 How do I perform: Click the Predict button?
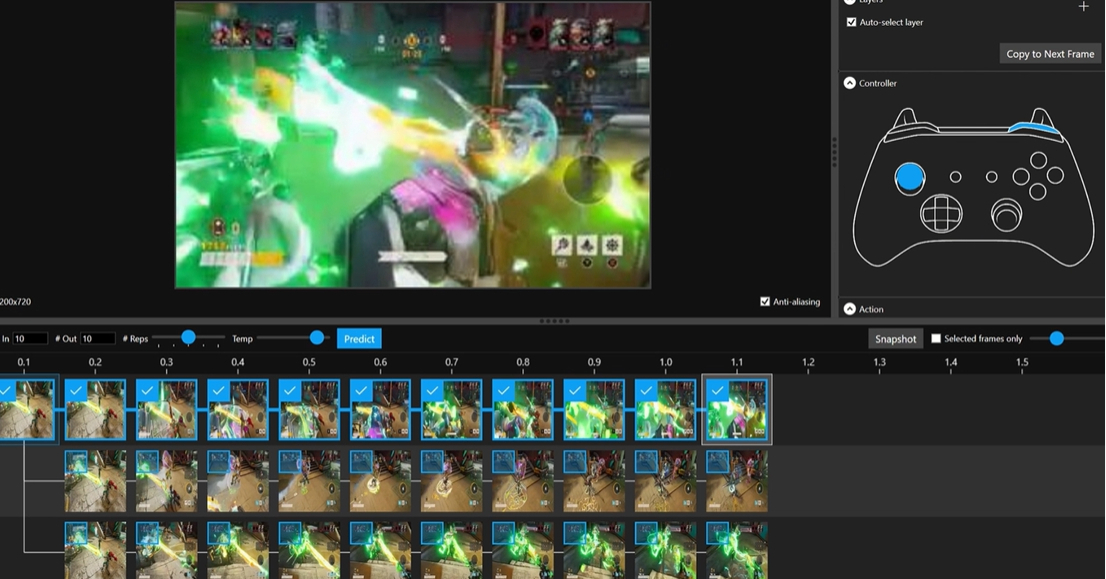pyautogui.click(x=359, y=339)
